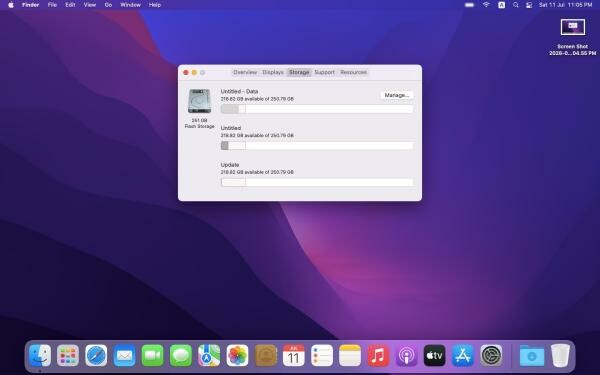Open Messages in the Dock

[181, 355]
